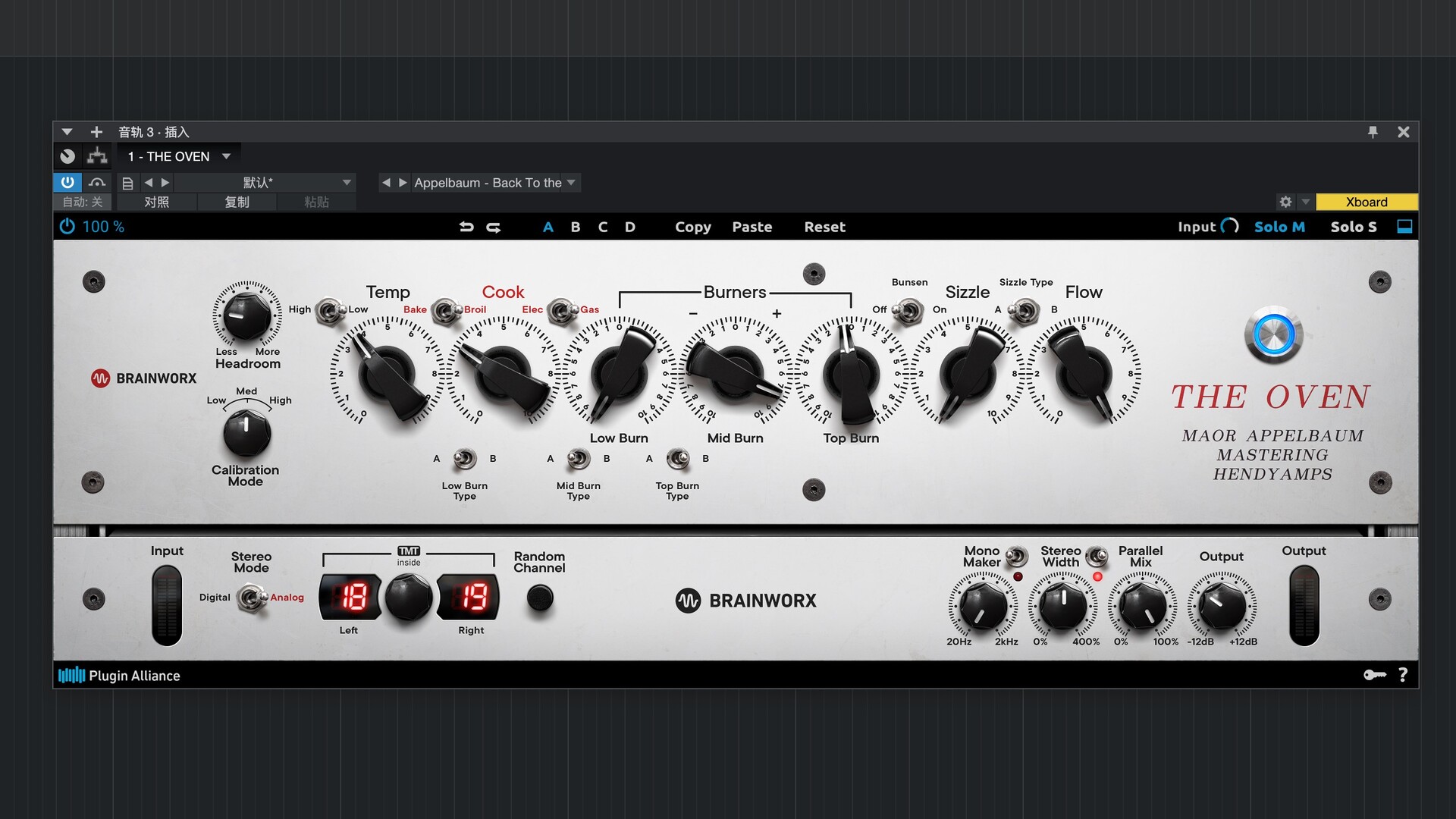Click the 对照 compare button

pyautogui.click(x=157, y=202)
